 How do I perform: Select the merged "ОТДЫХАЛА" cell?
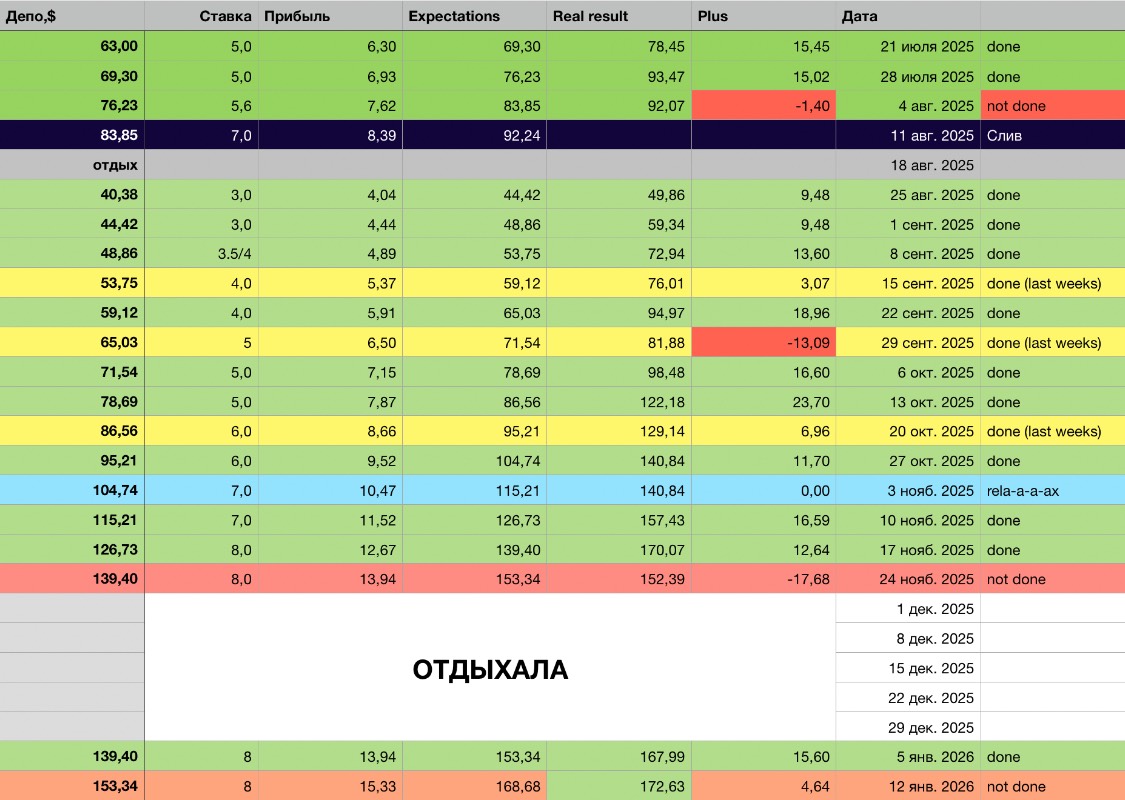point(490,669)
